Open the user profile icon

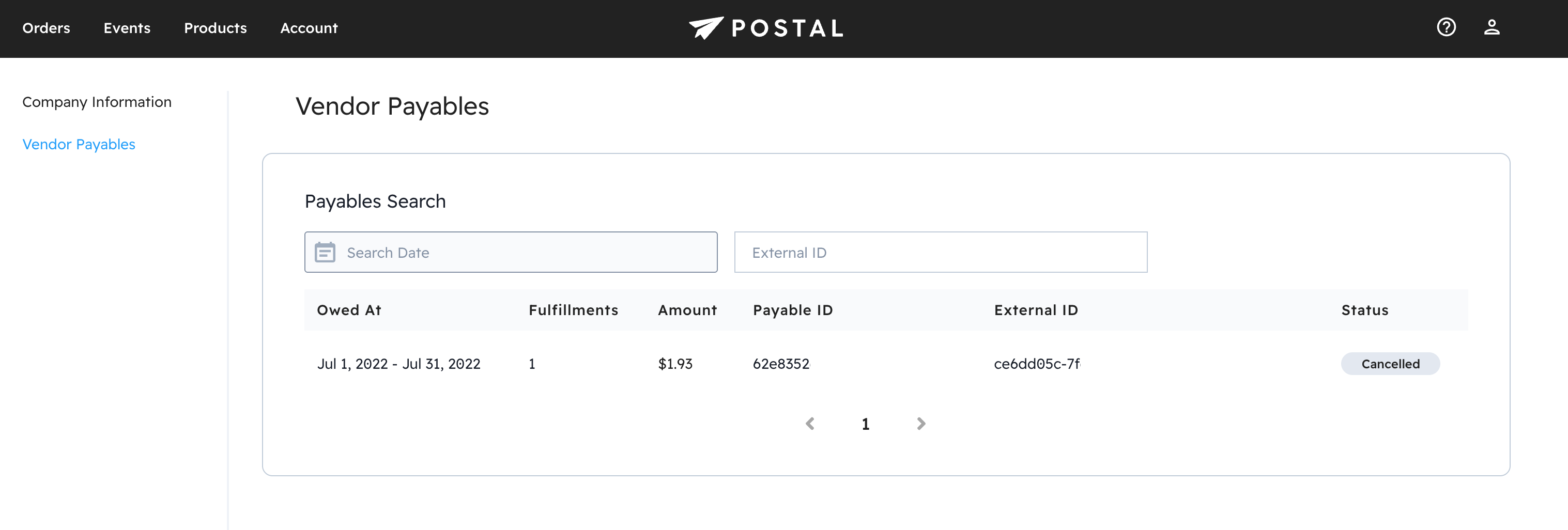pyautogui.click(x=1492, y=27)
